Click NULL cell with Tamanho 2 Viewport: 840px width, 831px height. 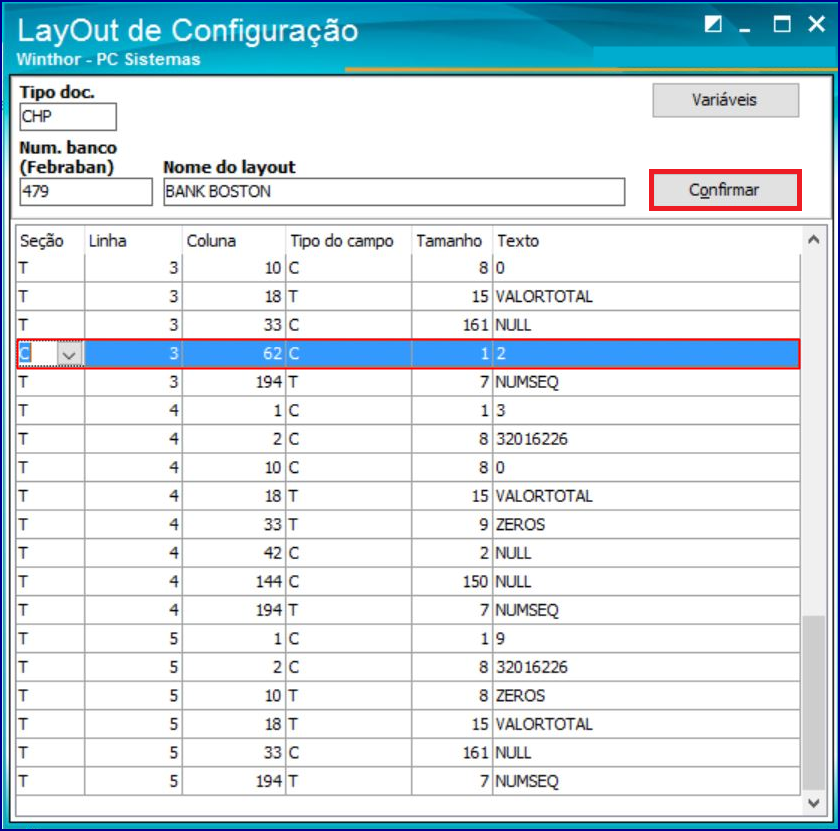tap(646, 553)
